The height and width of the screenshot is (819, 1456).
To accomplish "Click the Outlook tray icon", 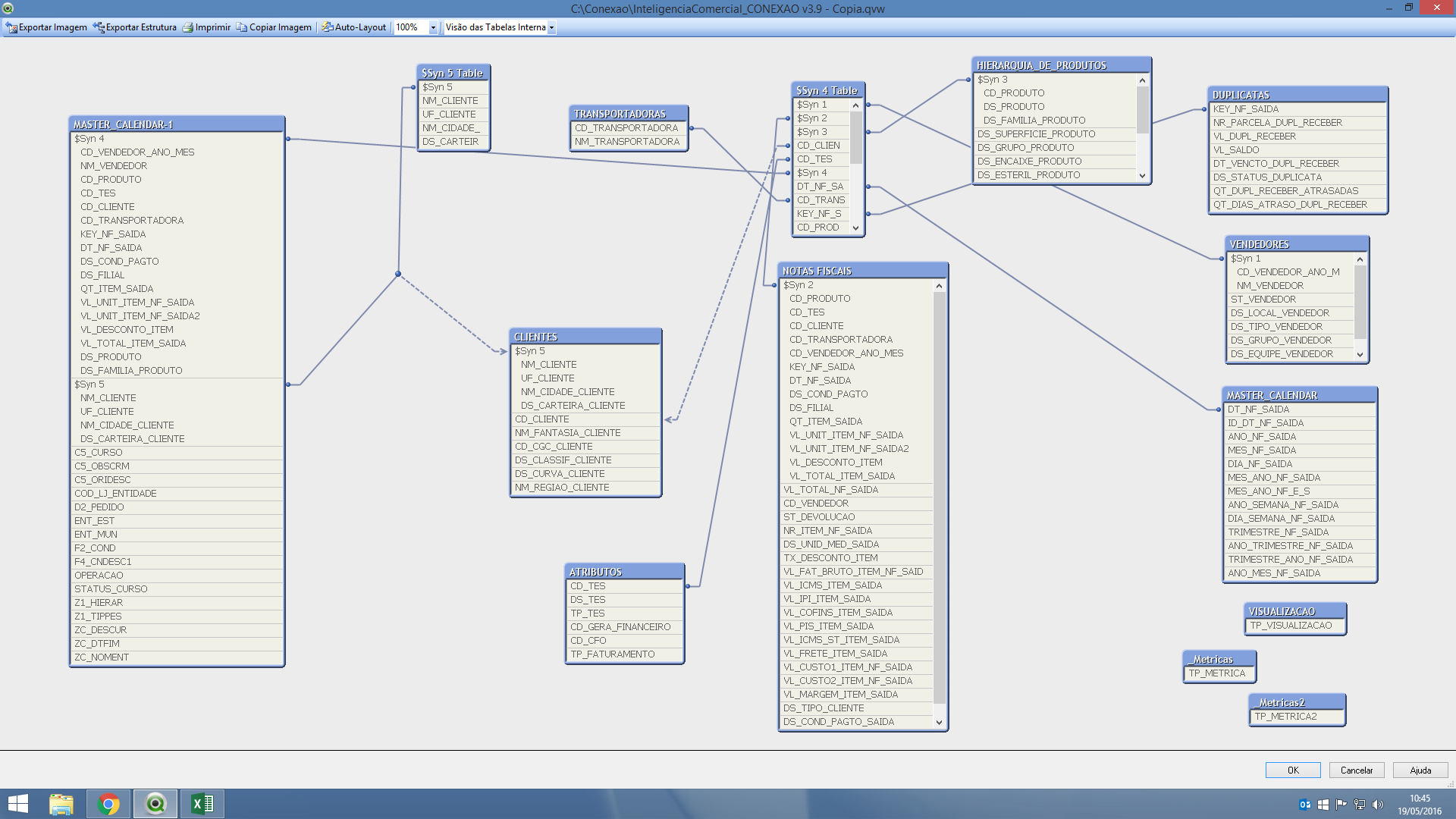I will tap(1305, 805).
